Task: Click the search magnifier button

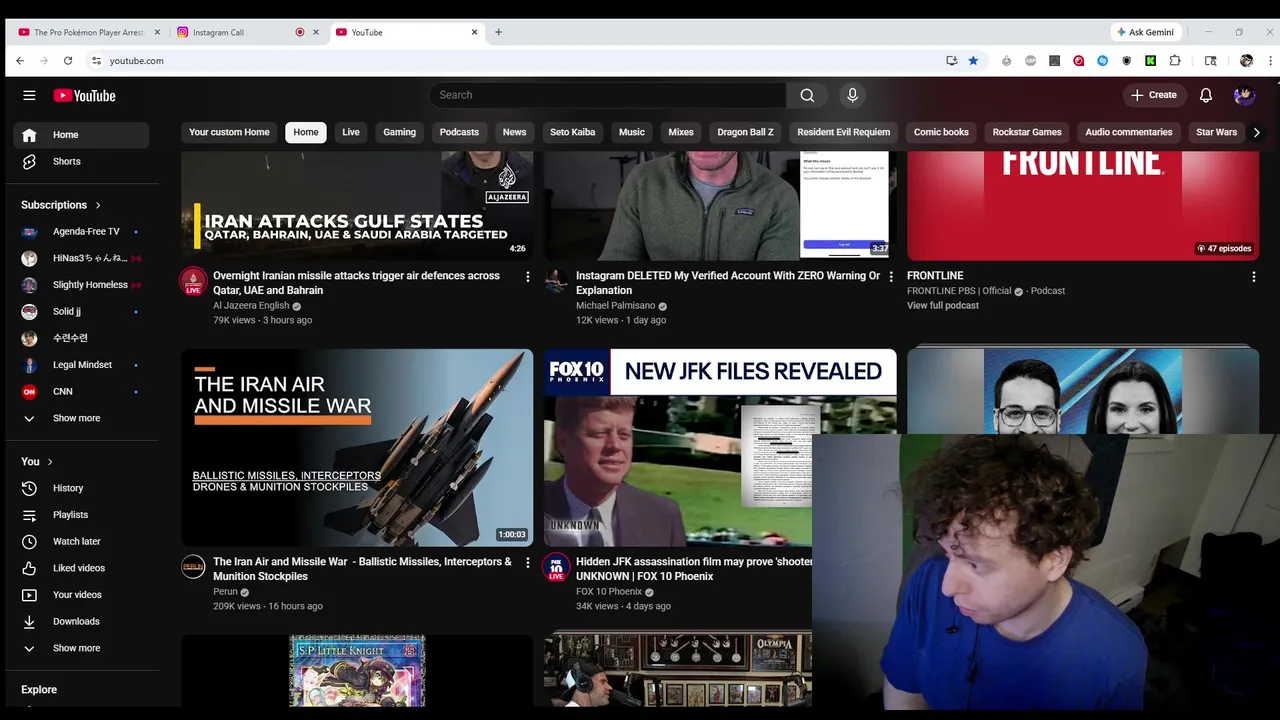Action: point(807,95)
